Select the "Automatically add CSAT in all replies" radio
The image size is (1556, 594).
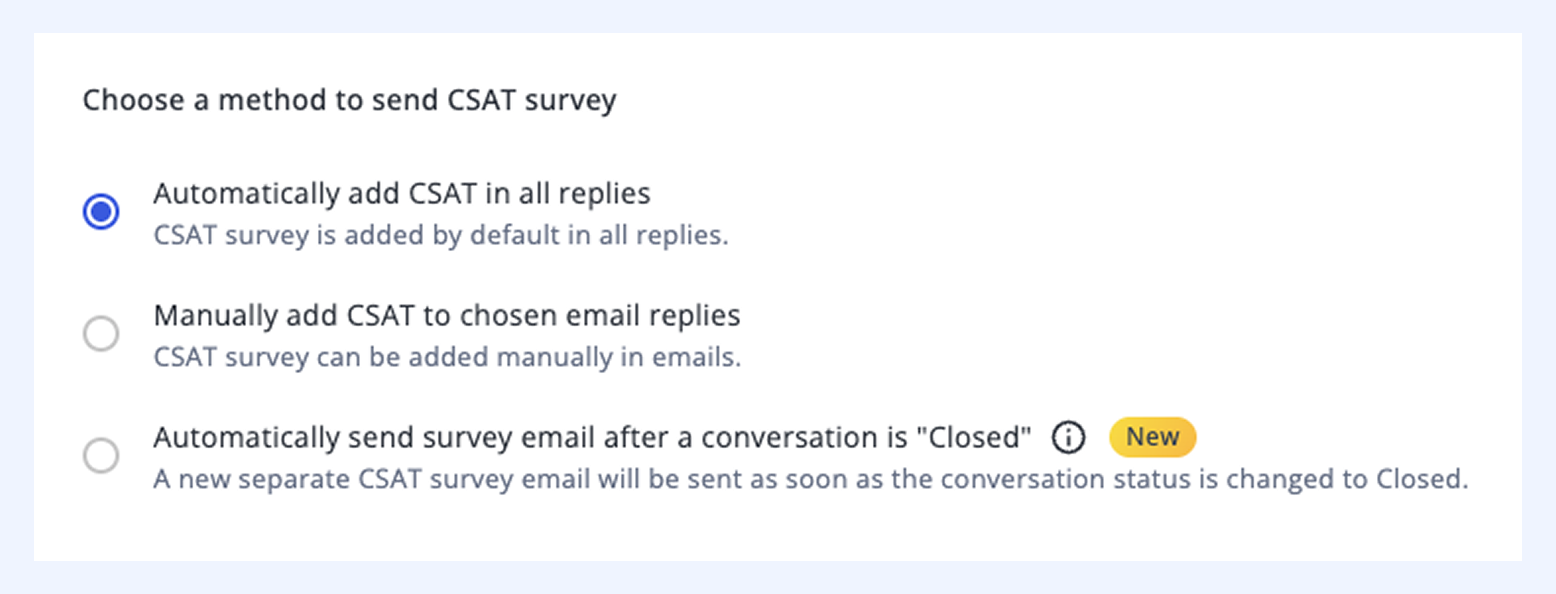101,212
